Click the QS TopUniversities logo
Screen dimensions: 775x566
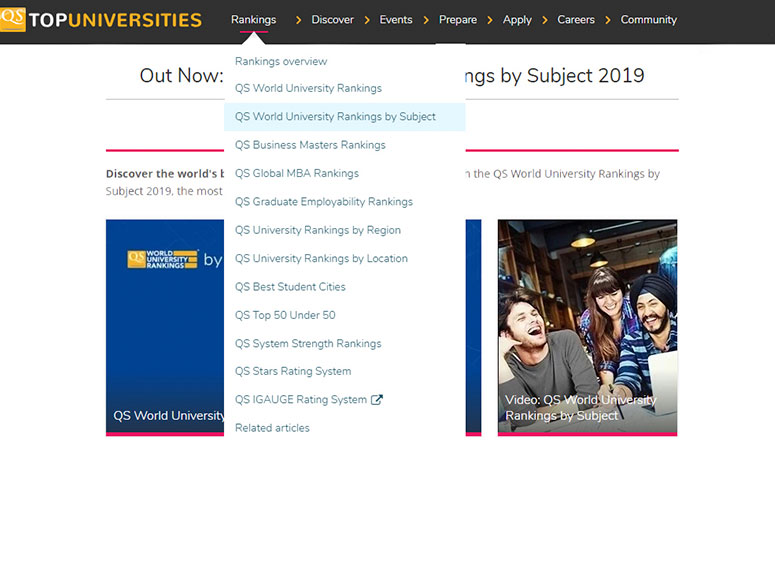point(101,19)
